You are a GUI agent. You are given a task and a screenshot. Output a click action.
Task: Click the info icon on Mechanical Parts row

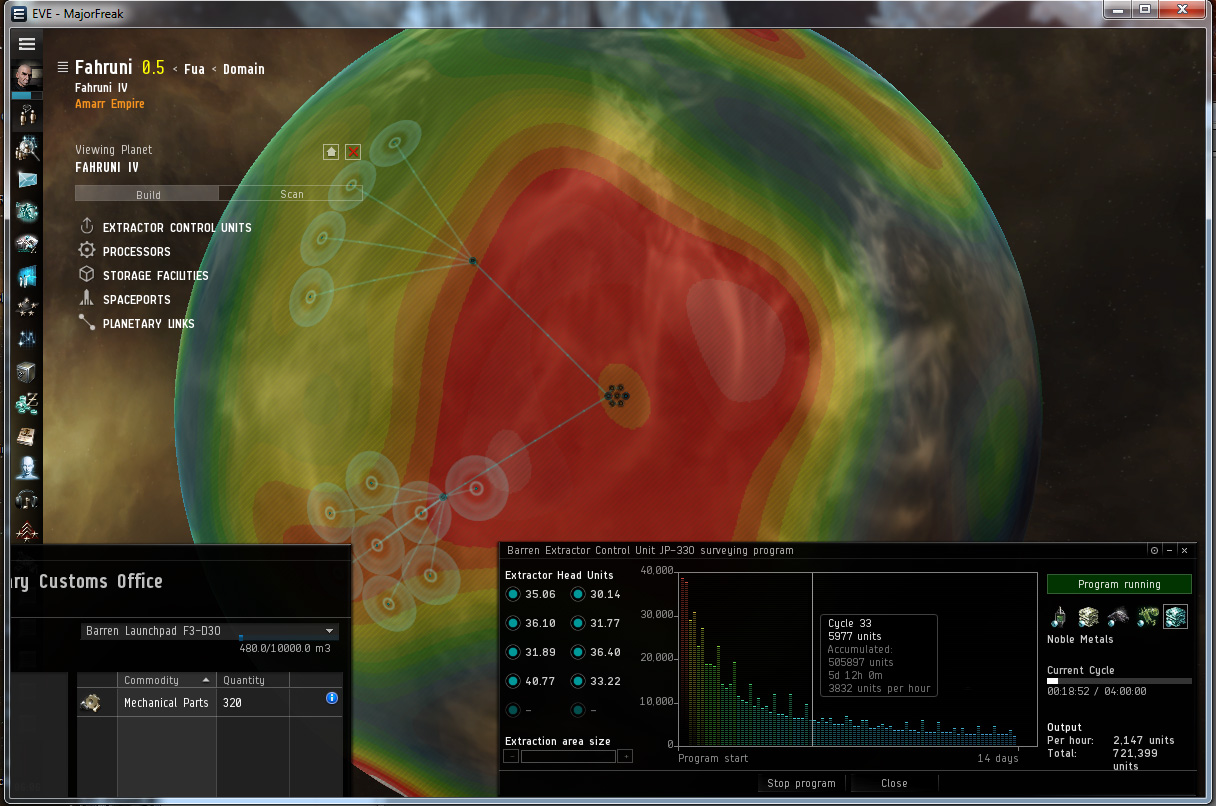[x=332, y=698]
